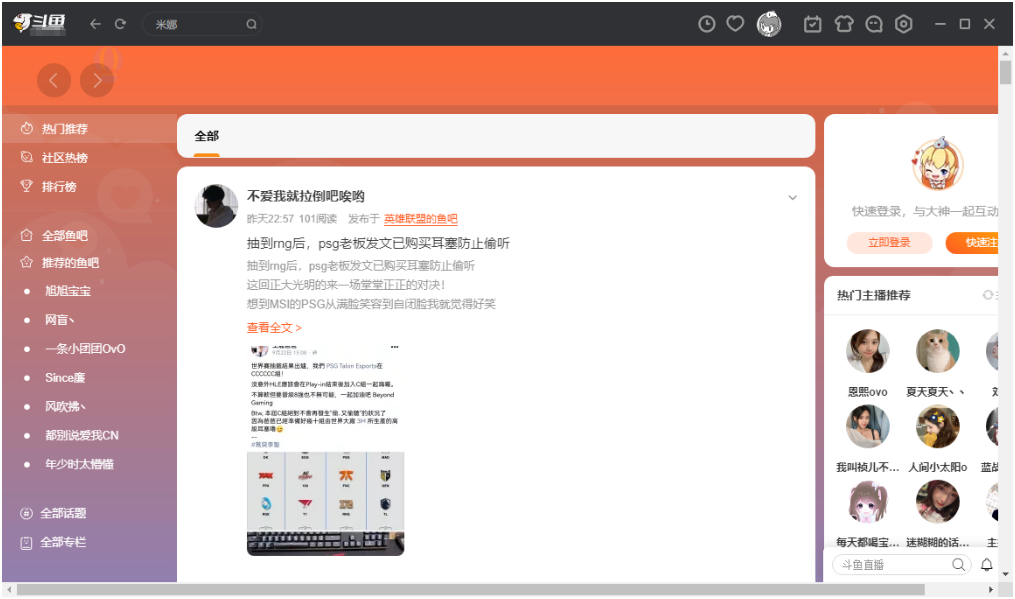This screenshot has width=1015, height=599.
Task: Open the 热门推荐 sidebar item
Action: click(89, 128)
